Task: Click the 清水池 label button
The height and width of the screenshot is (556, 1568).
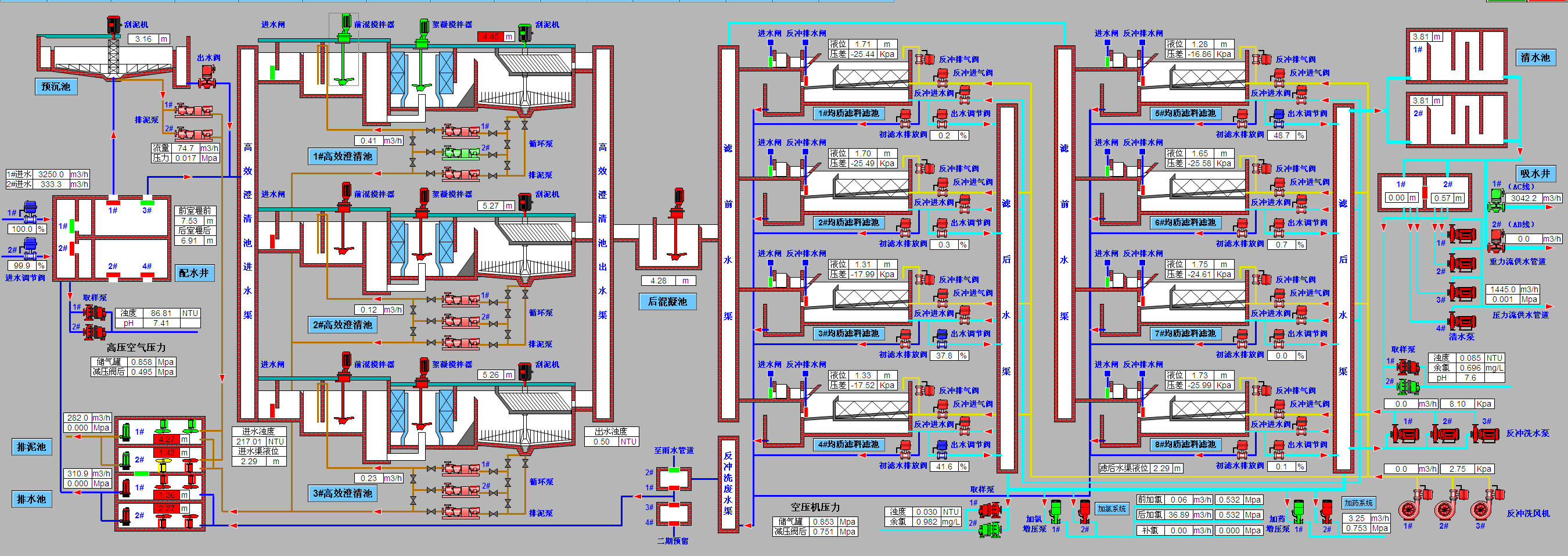Action: click(x=1535, y=58)
